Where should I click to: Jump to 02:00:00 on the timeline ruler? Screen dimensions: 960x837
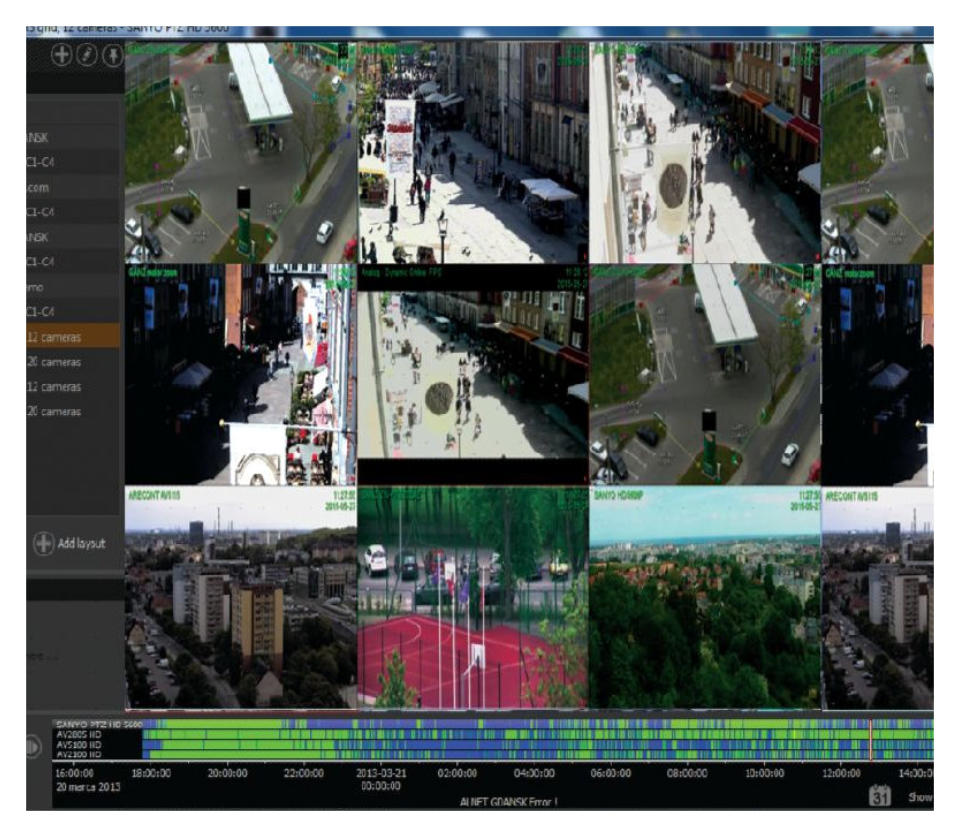(x=456, y=773)
